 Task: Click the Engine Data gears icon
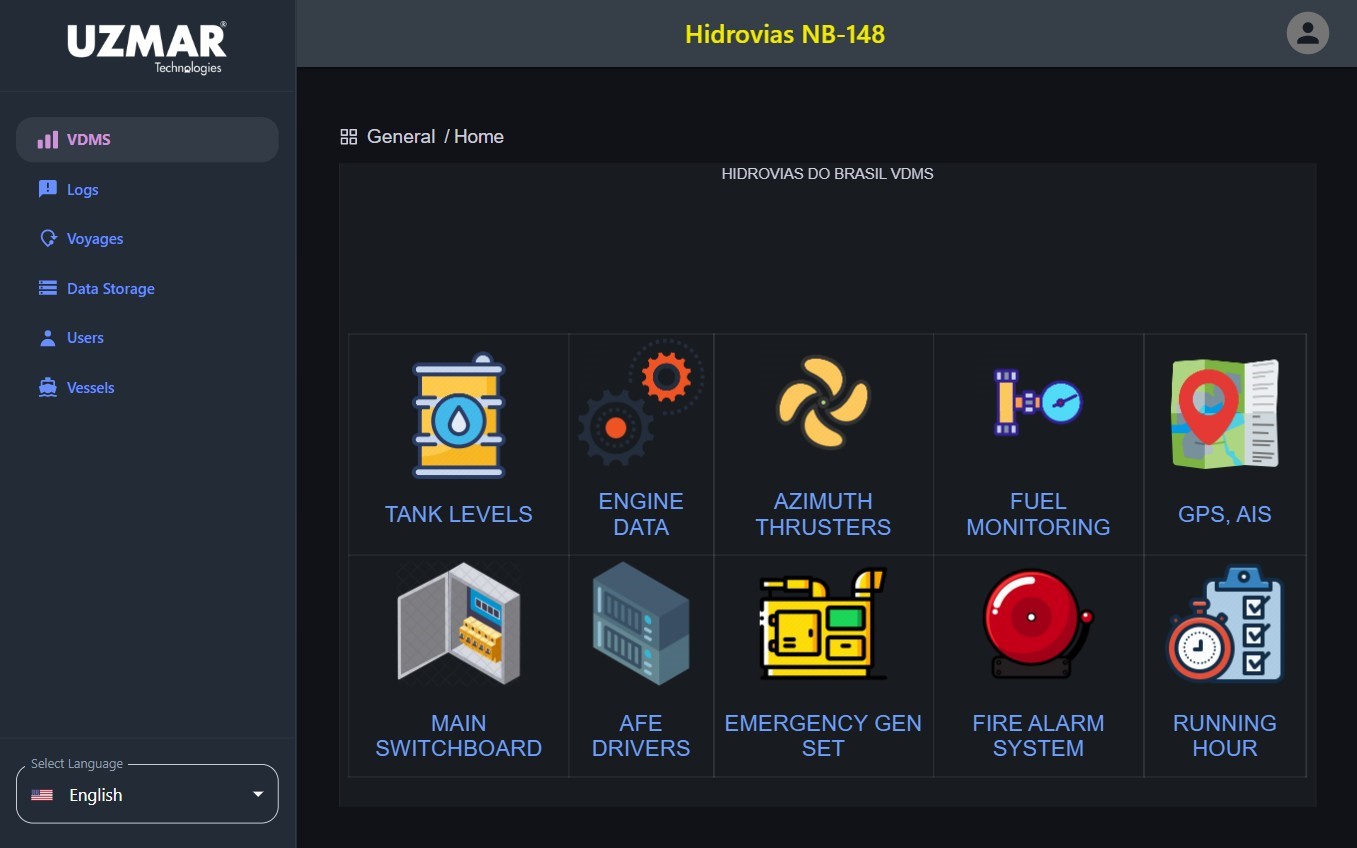[x=640, y=403]
